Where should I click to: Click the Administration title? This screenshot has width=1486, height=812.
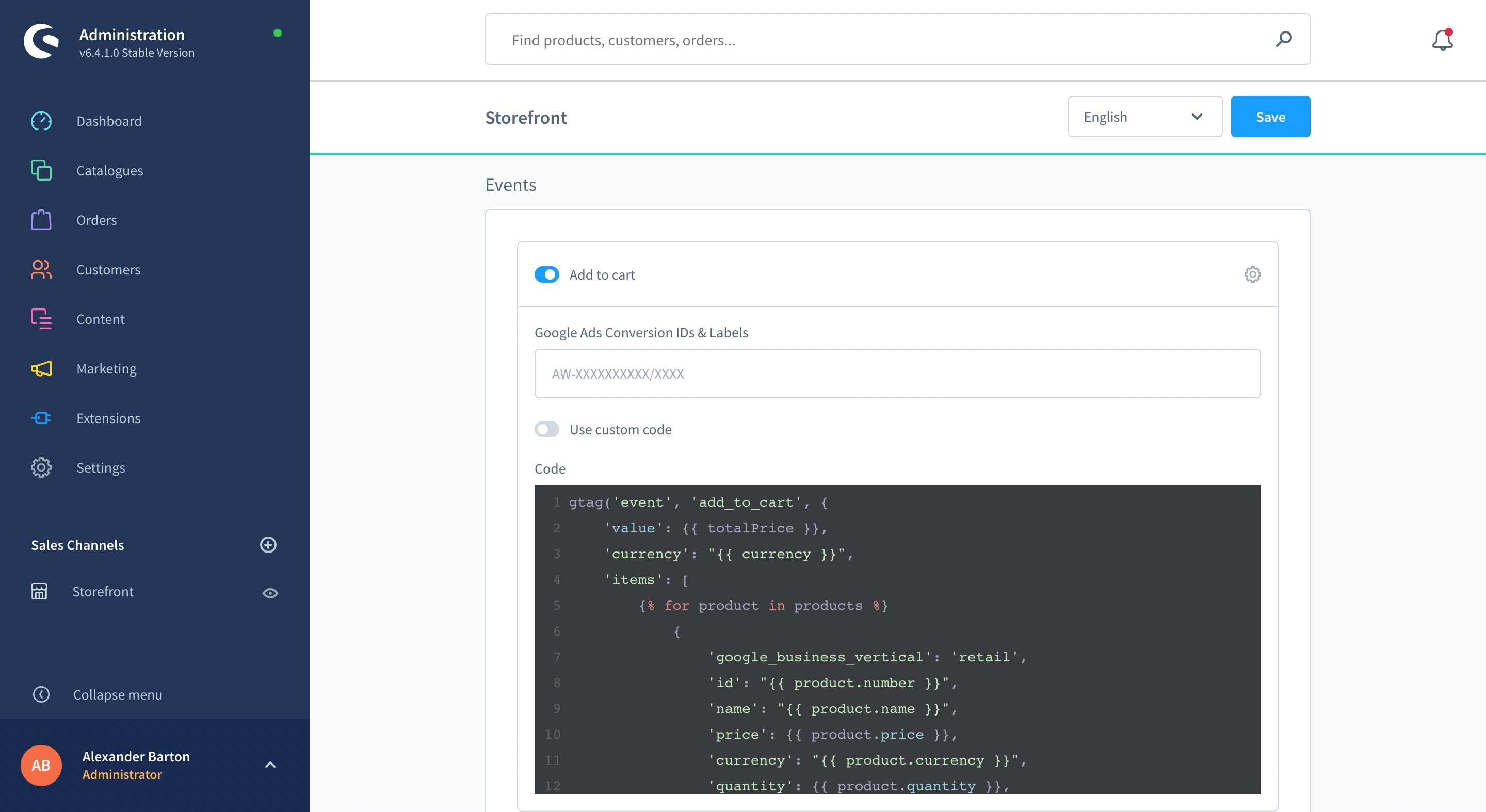pos(132,35)
